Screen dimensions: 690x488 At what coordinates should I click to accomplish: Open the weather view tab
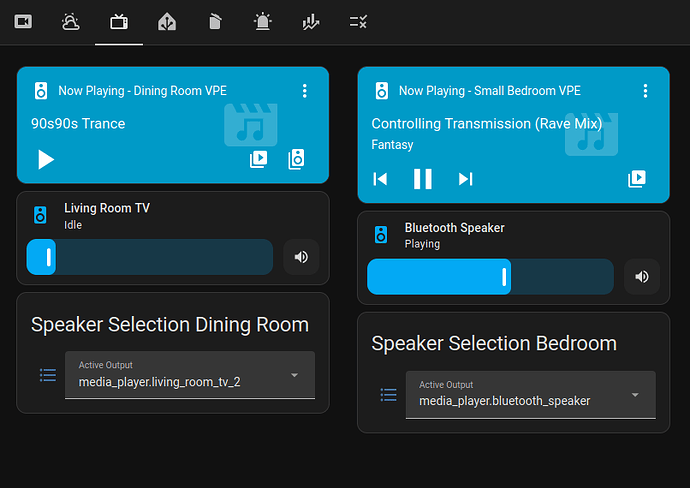pos(70,22)
